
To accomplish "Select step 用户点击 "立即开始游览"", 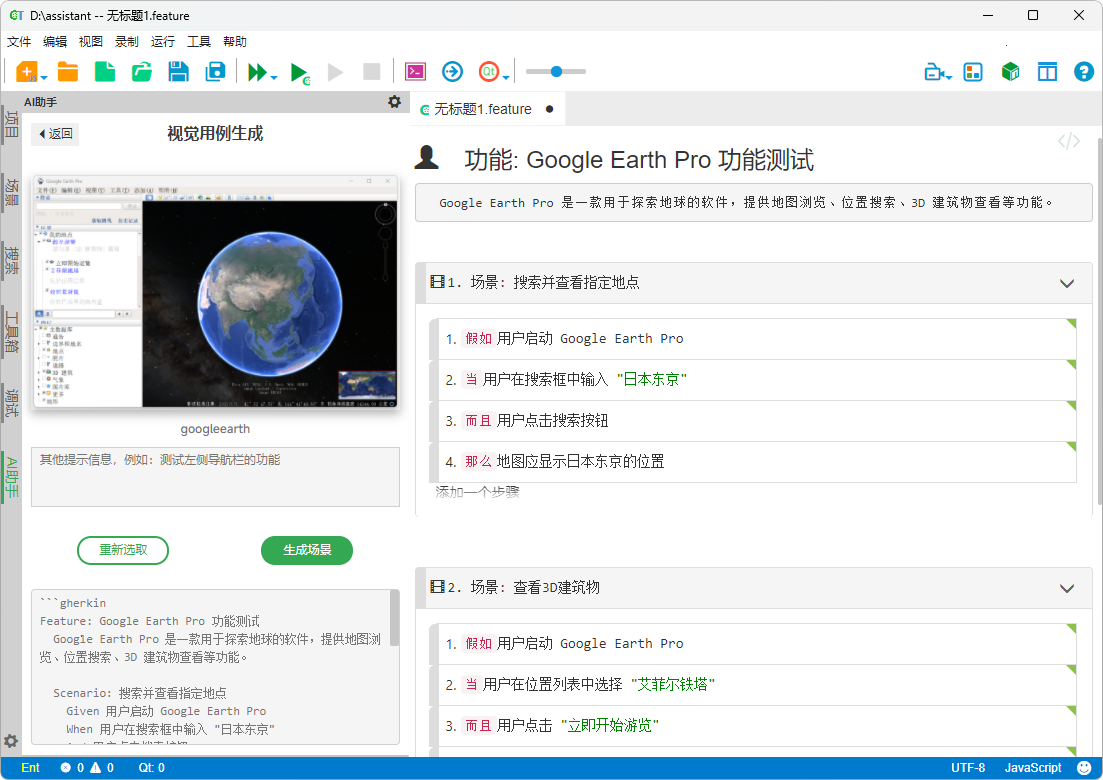I will (753, 726).
